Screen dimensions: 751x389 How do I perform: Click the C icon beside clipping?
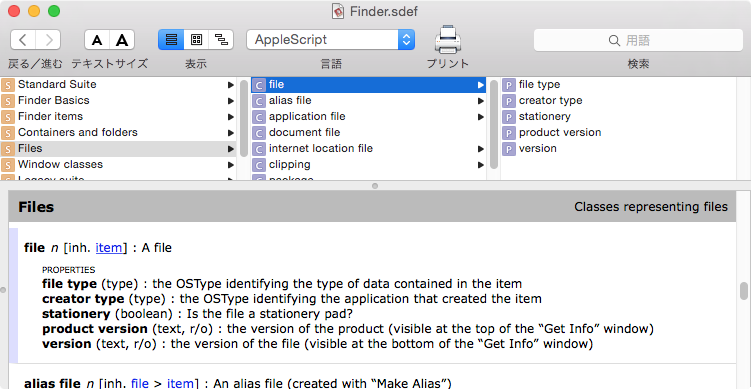(x=259, y=165)
